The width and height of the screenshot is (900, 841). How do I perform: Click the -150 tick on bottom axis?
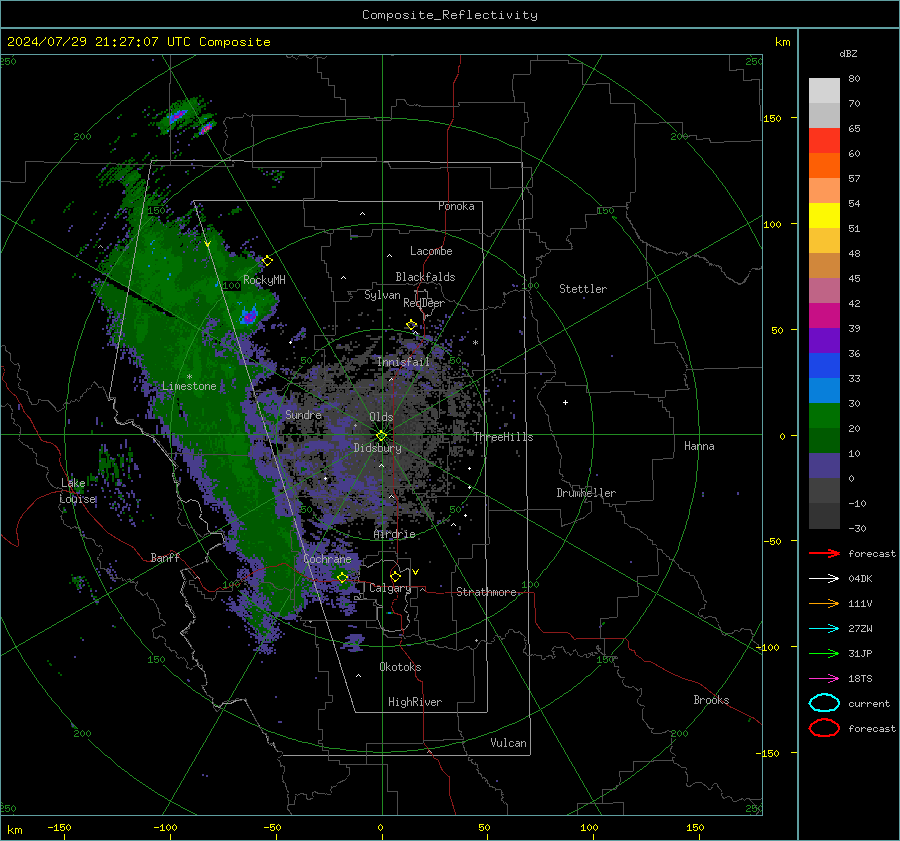pos(59,827)
